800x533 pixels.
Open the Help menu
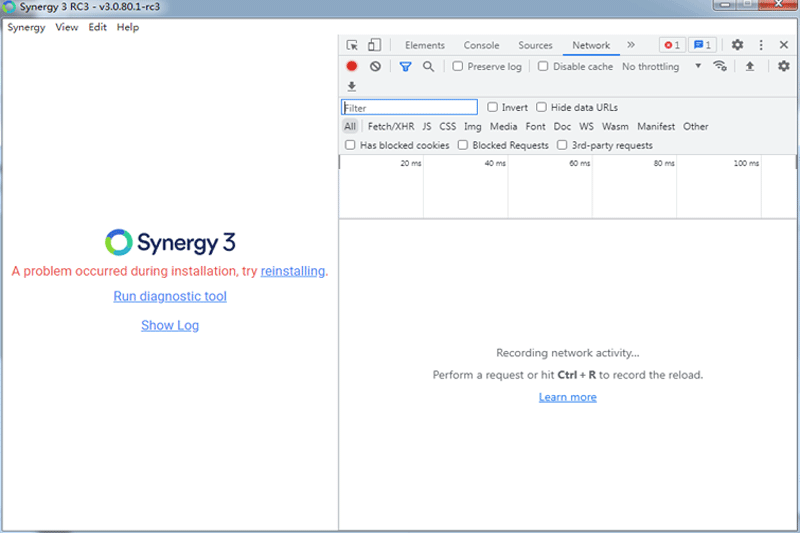point(128,28)
